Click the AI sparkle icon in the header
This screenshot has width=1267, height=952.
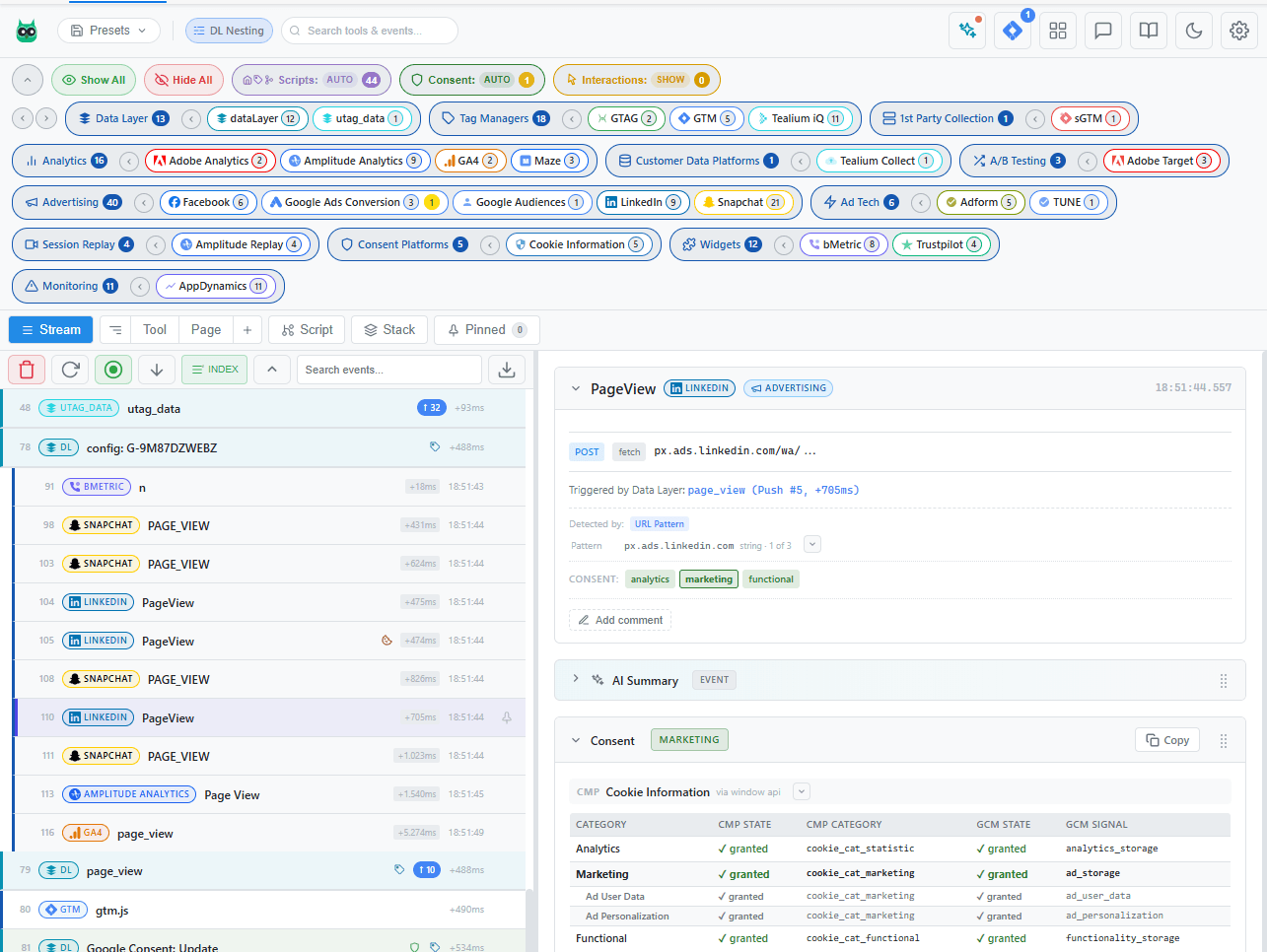tap(967, 31)
